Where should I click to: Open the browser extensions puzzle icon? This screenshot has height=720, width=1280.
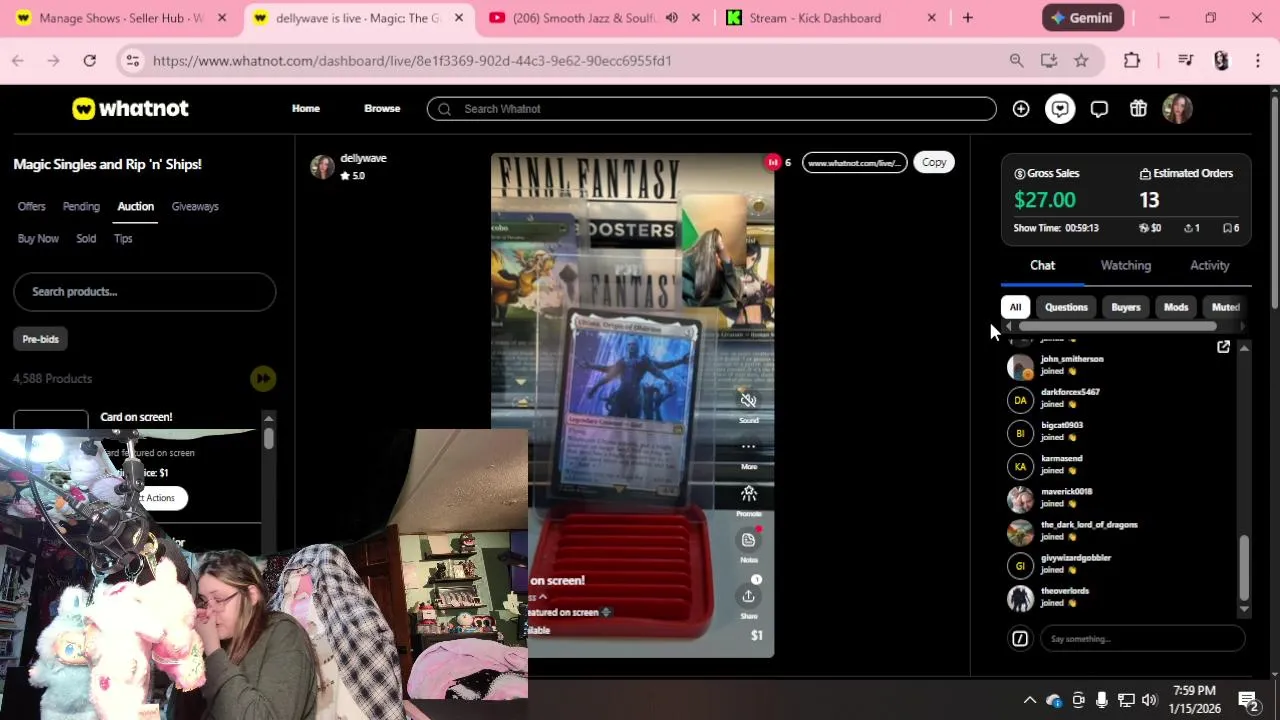pyautogui.click(x=1132, y=61)
